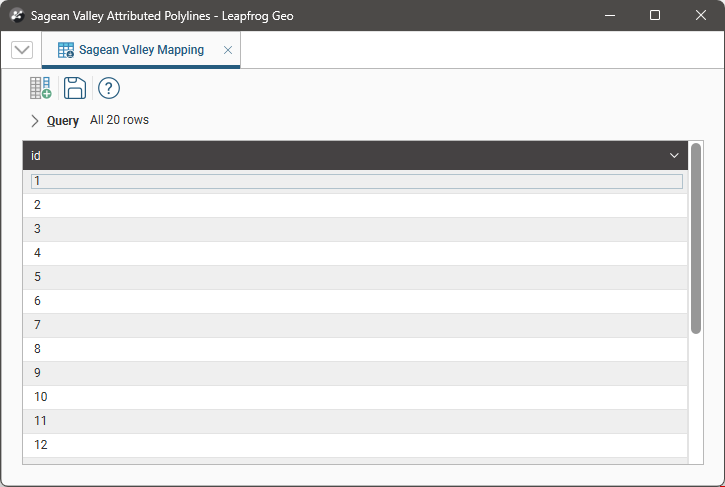Close the Sagean Valley Mapping tab
Screen dimensions: 725x487
click(x=228, y=50)
